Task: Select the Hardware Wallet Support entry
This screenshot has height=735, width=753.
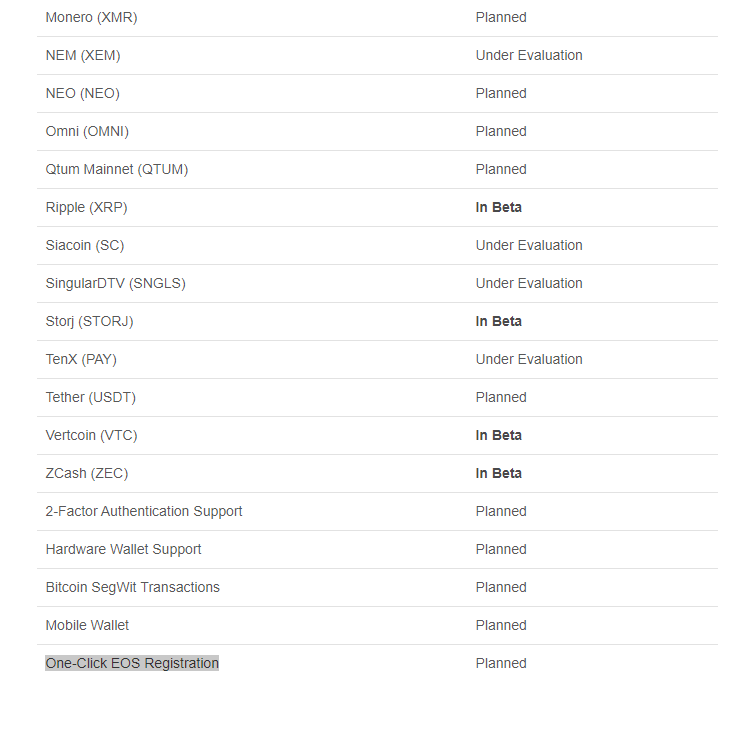Action: 123,549
